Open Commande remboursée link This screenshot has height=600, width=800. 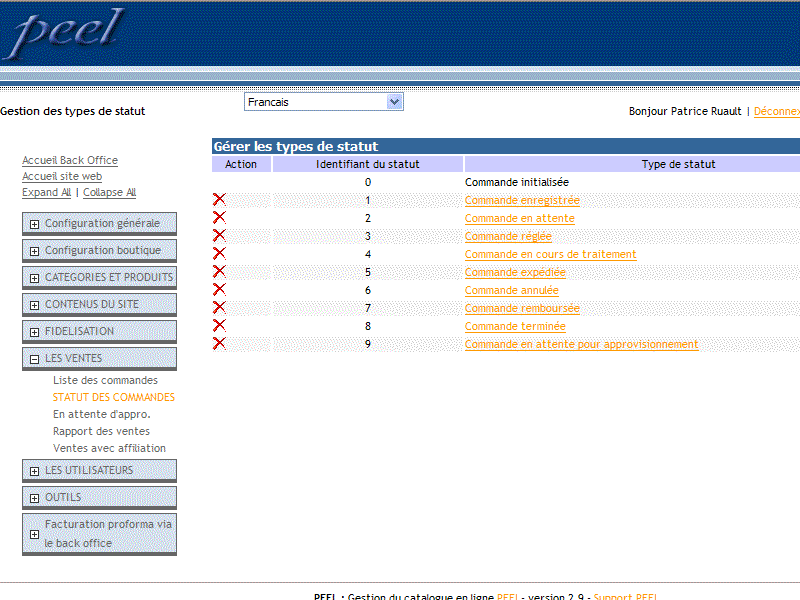click(522, 308)
